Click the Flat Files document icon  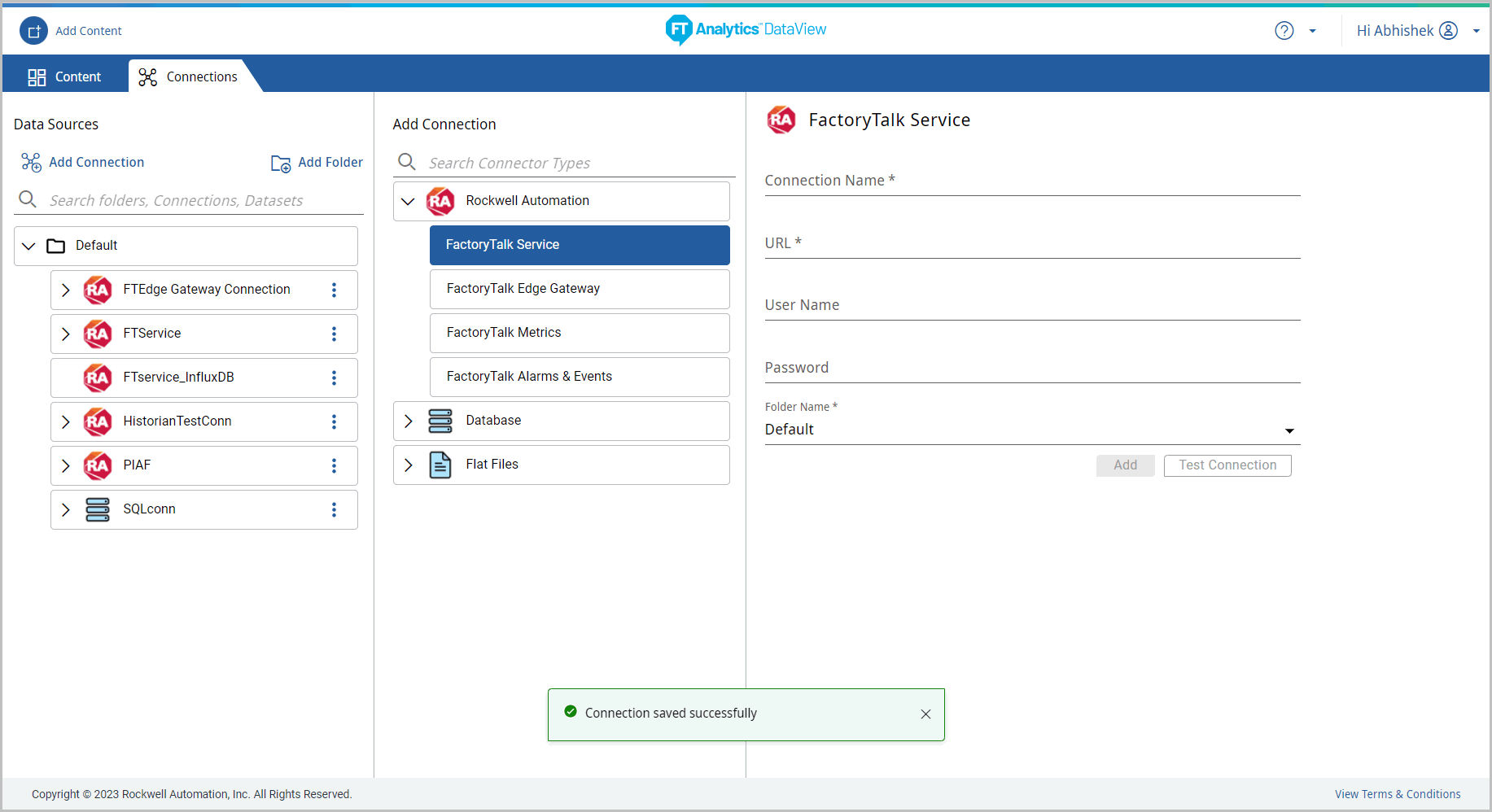(x=440, y=465)
